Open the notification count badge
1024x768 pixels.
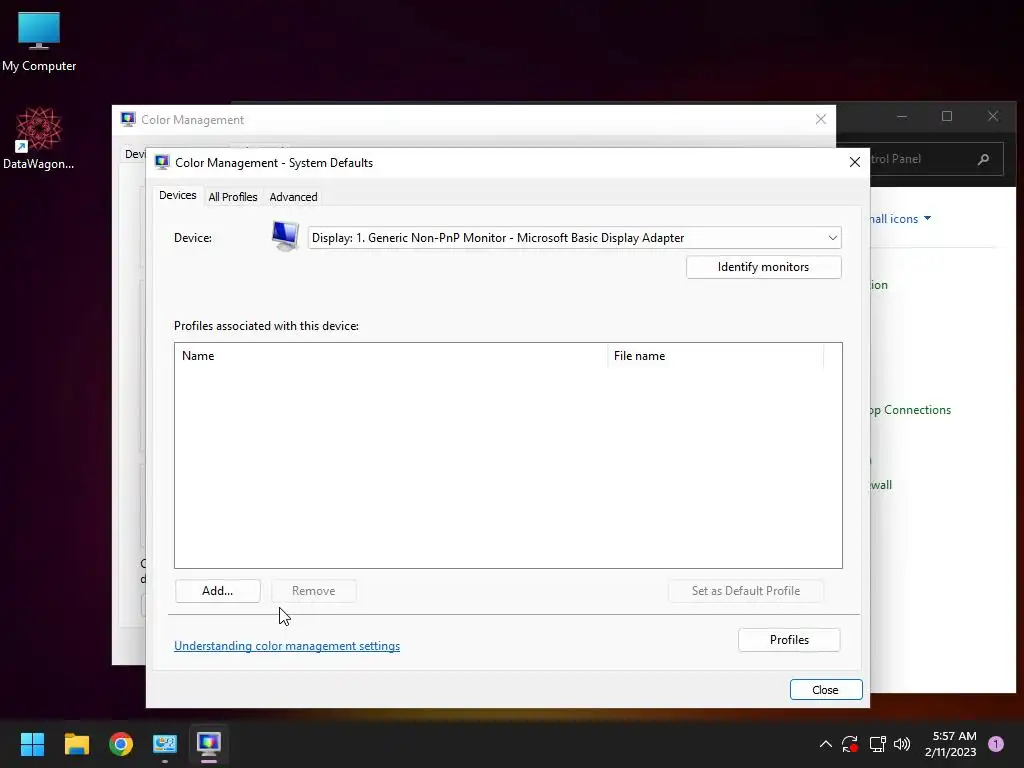click(x=996, y=744)
